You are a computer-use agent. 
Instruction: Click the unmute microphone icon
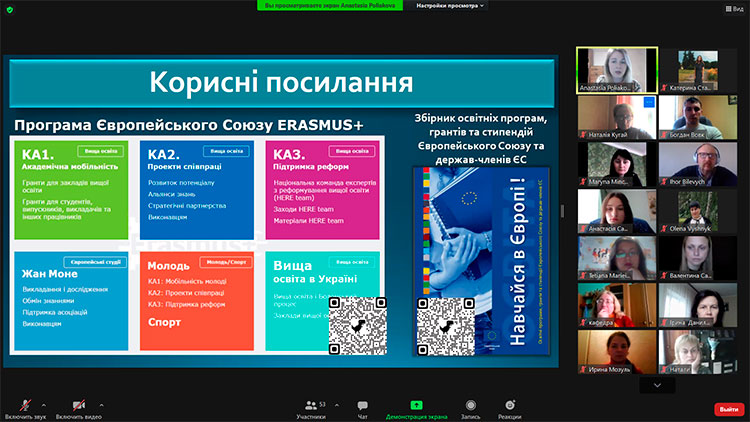click(x=25, y=405)
